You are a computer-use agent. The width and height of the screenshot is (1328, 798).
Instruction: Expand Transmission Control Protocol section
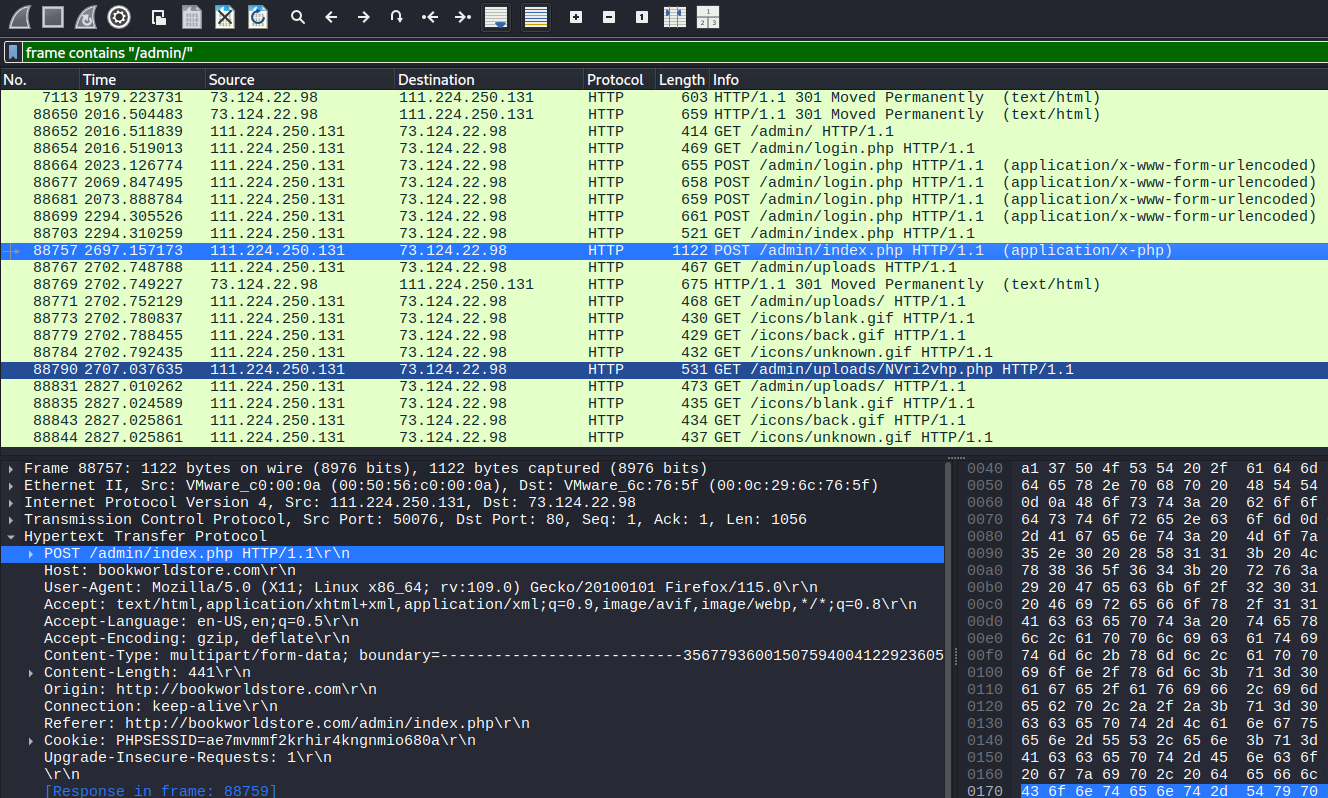[11, 520]
